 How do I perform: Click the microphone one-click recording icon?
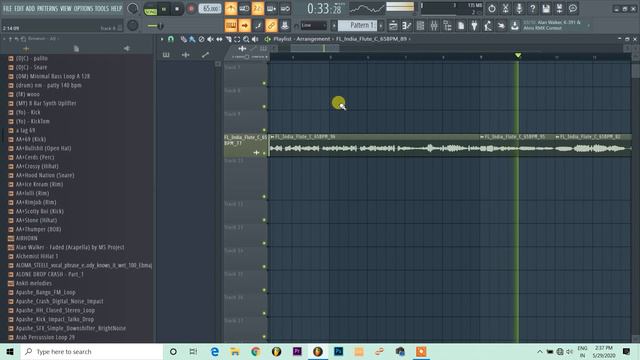click(519, 8)
